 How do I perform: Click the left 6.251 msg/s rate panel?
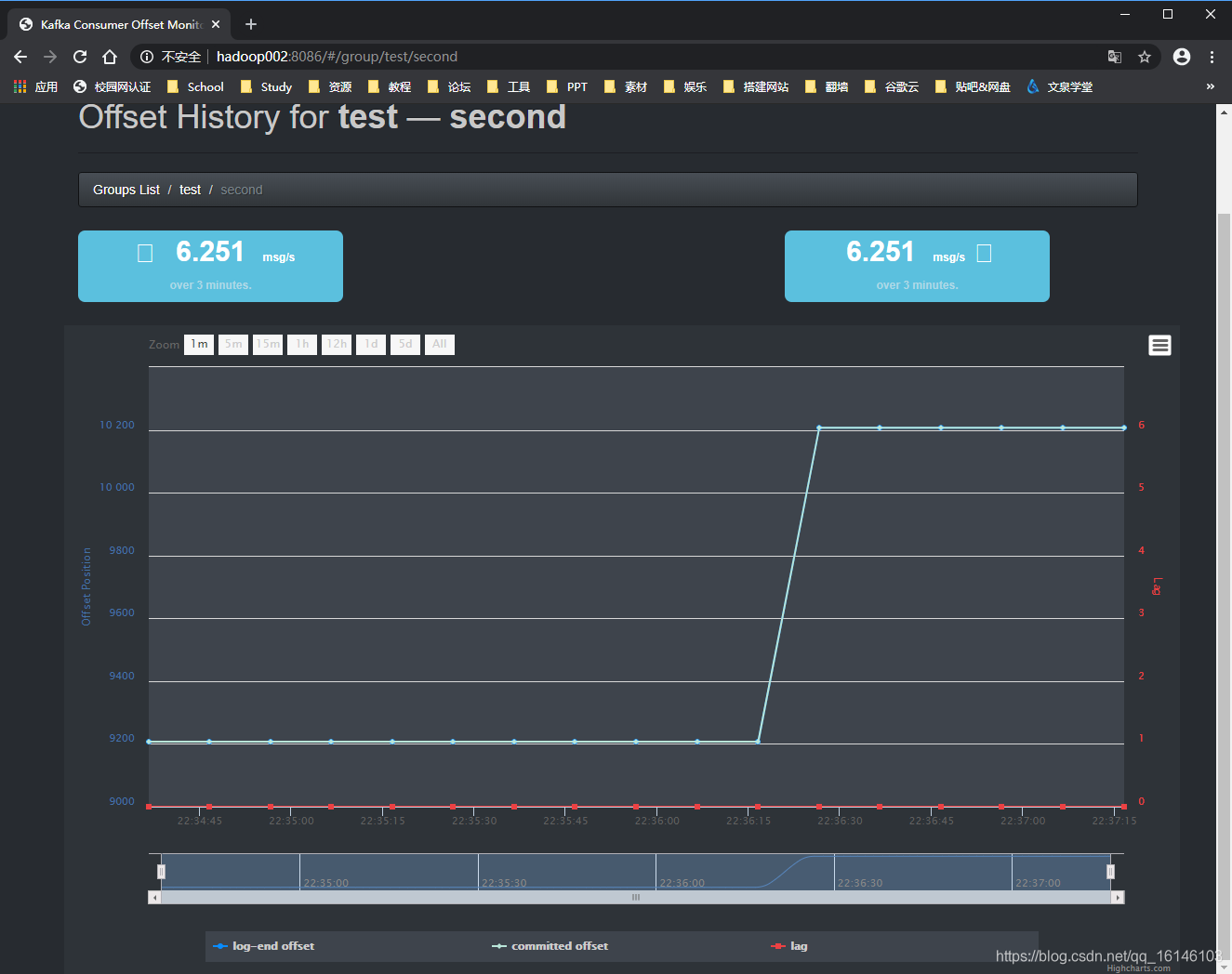(x=210, y=266)
